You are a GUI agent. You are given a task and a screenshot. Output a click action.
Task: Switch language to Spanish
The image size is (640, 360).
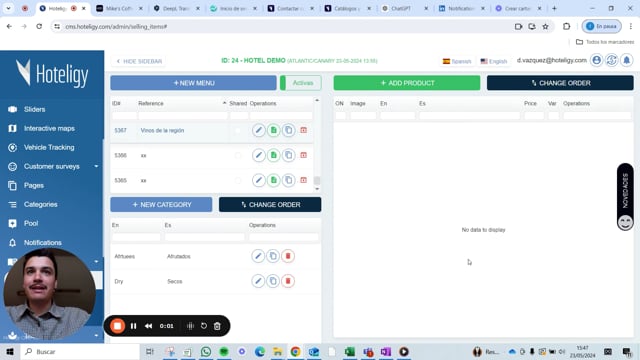(x=457, y=61)
